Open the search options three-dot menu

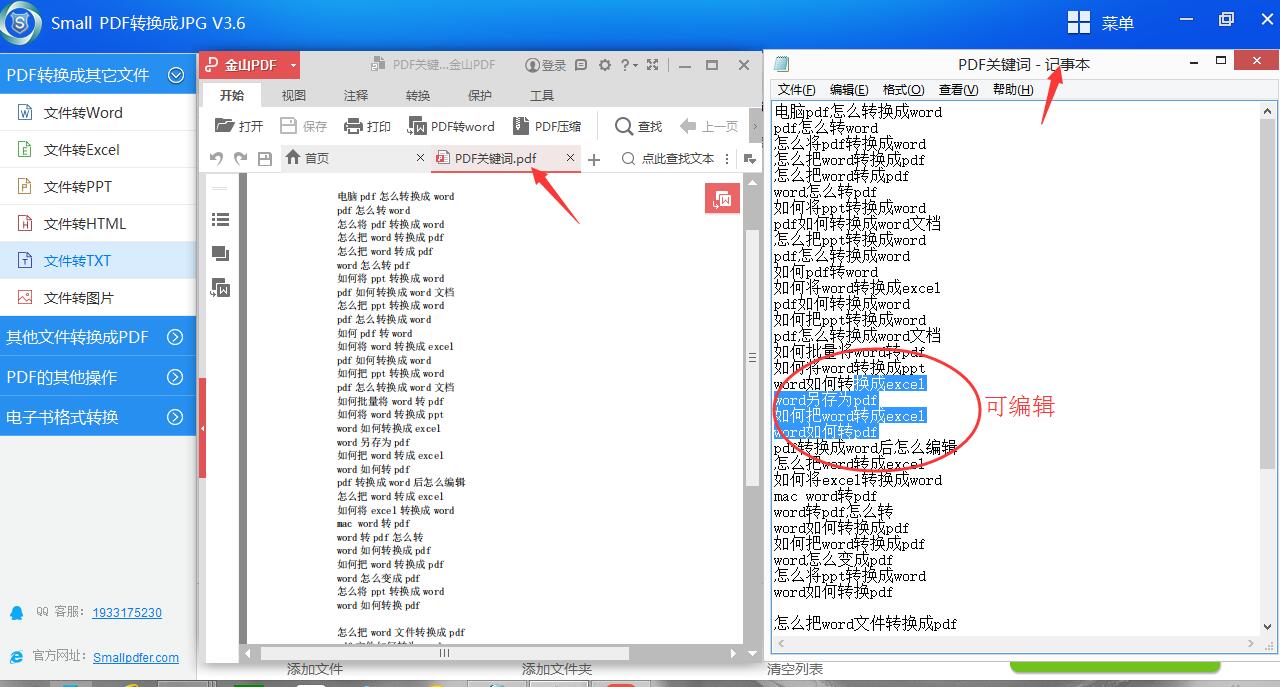(726, 158)
